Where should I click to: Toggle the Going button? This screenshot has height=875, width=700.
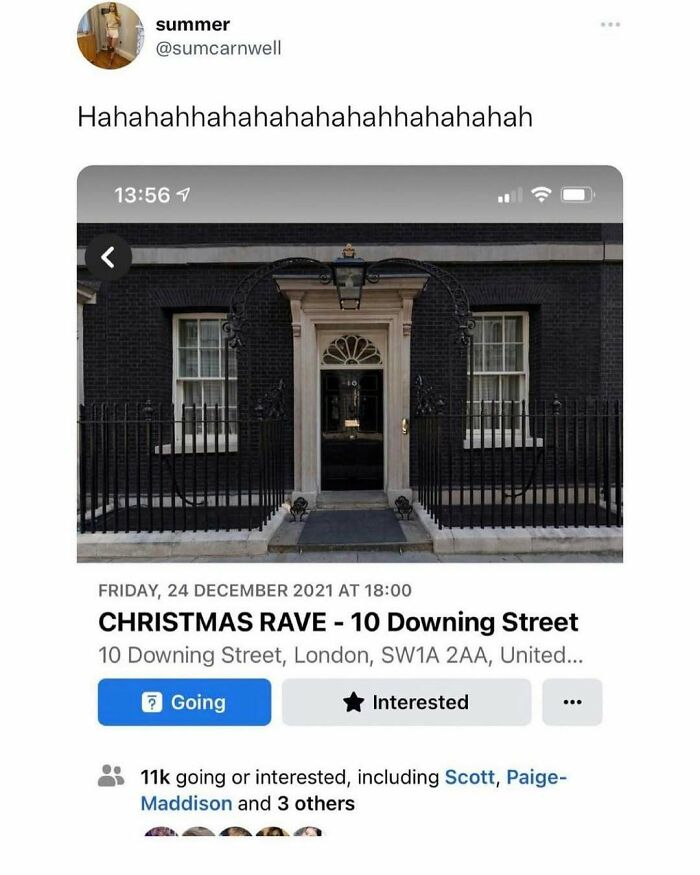point(184,702)
